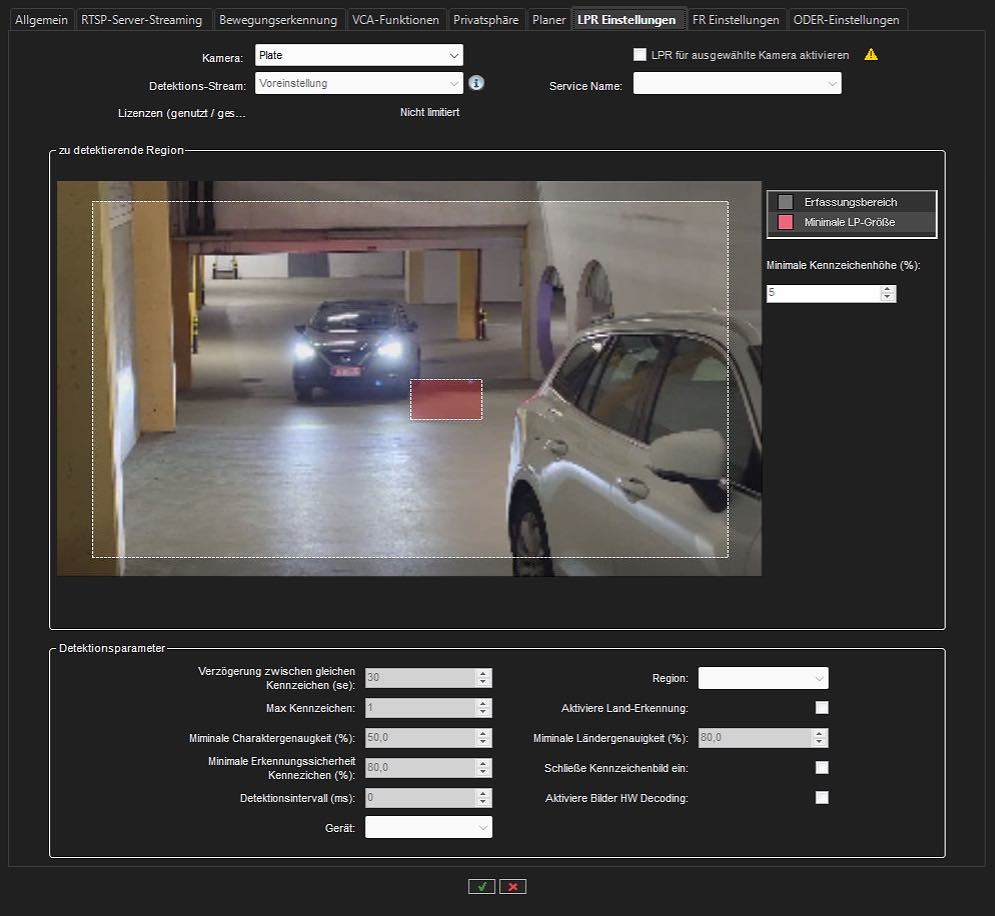Decrease Minimale Kennzeichenhöhe with down arrow

(x=888, y=298)
